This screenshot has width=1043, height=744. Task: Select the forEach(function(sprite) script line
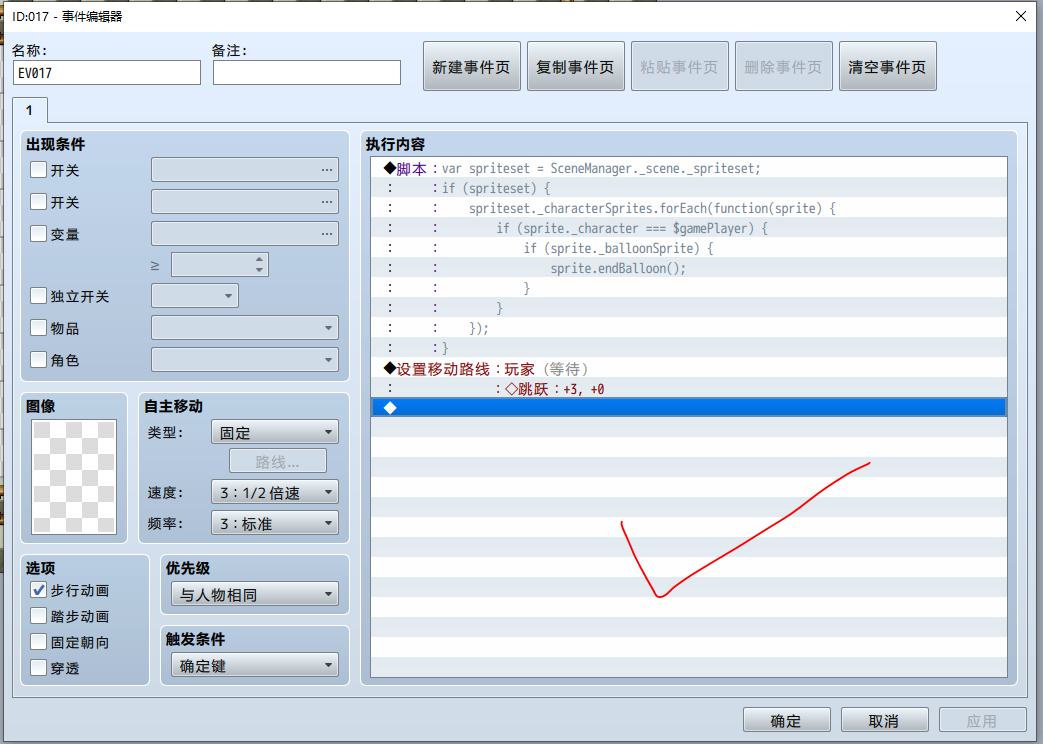688,208
